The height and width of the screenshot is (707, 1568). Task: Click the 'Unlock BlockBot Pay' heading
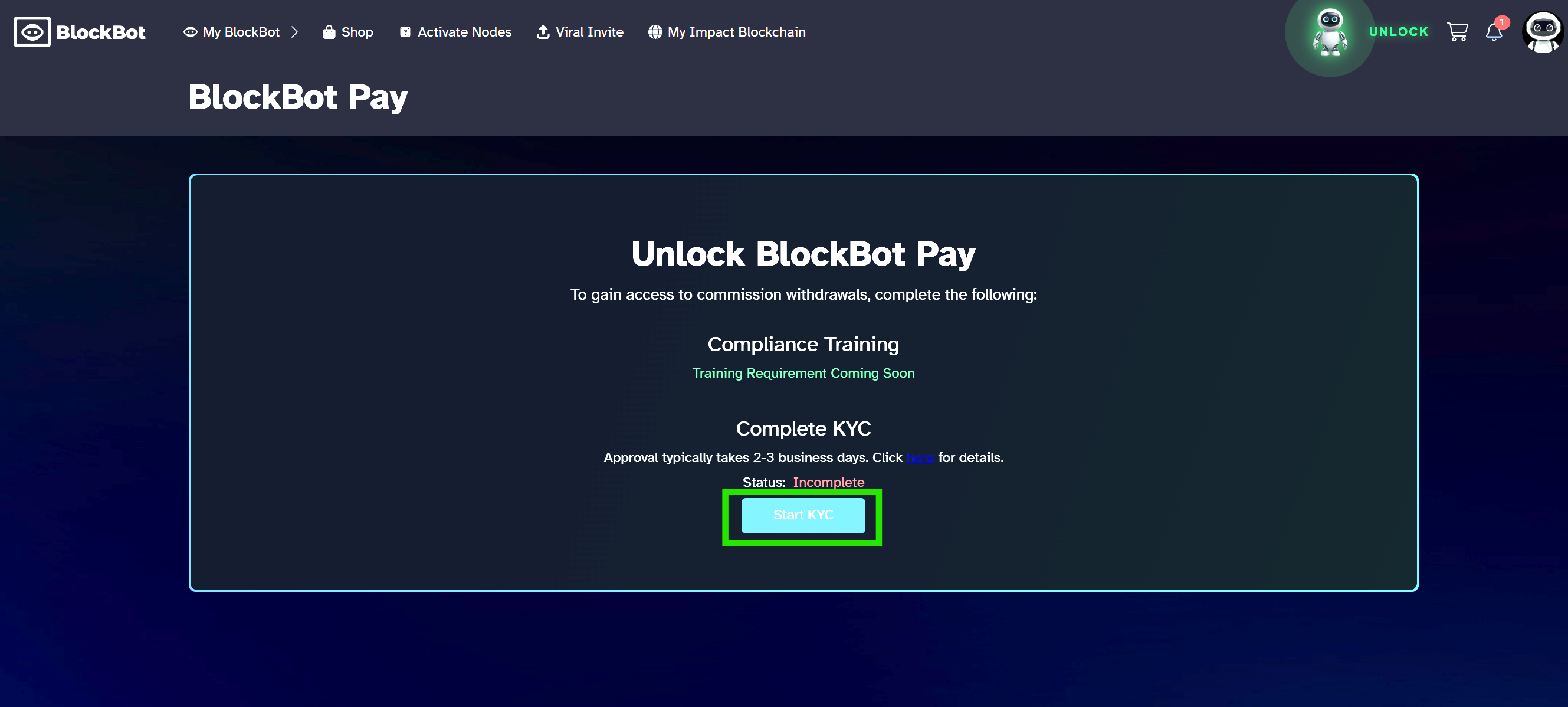pos(803,254)
